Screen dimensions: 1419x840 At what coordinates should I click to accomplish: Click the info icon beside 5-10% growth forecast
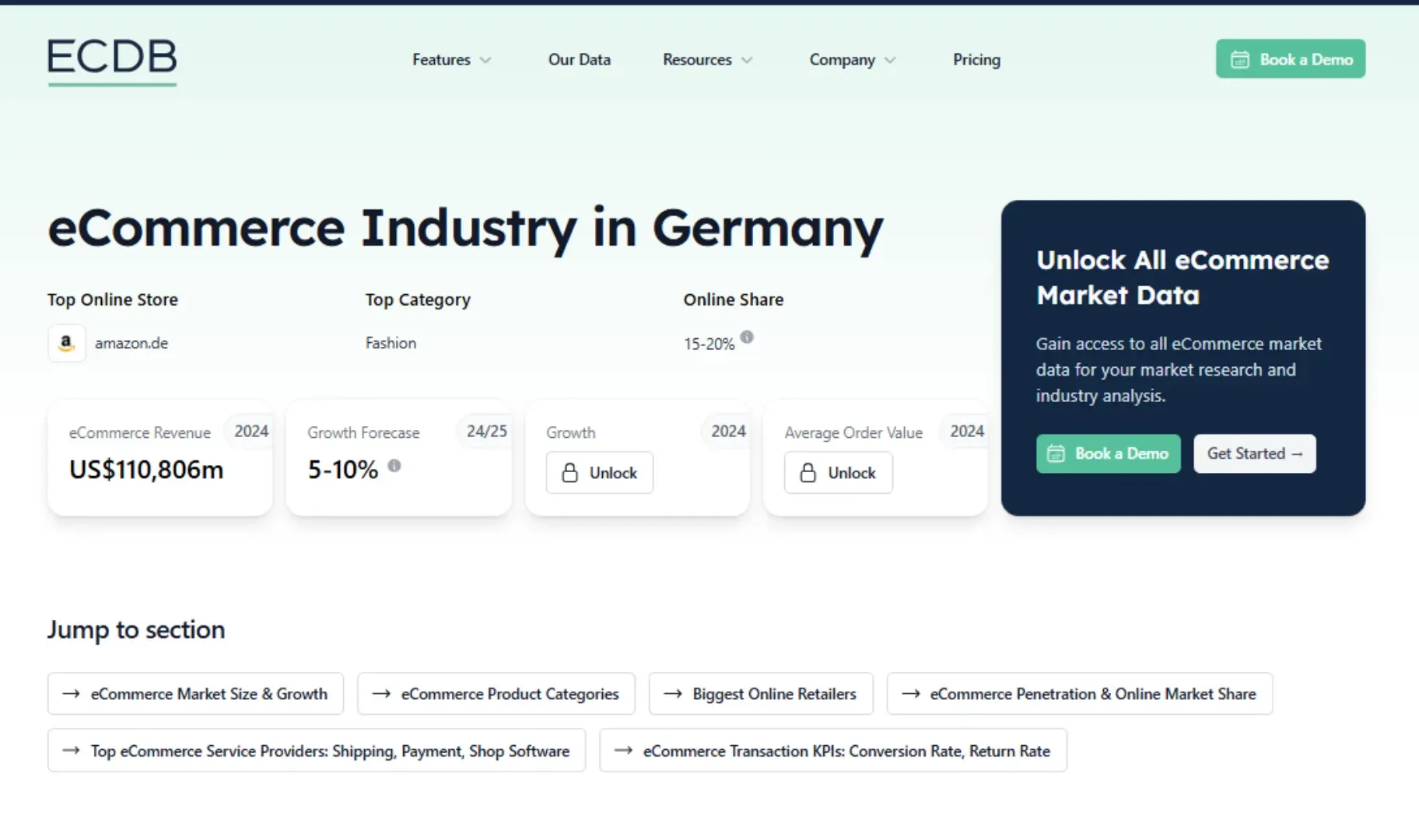(x=394, y=465)
